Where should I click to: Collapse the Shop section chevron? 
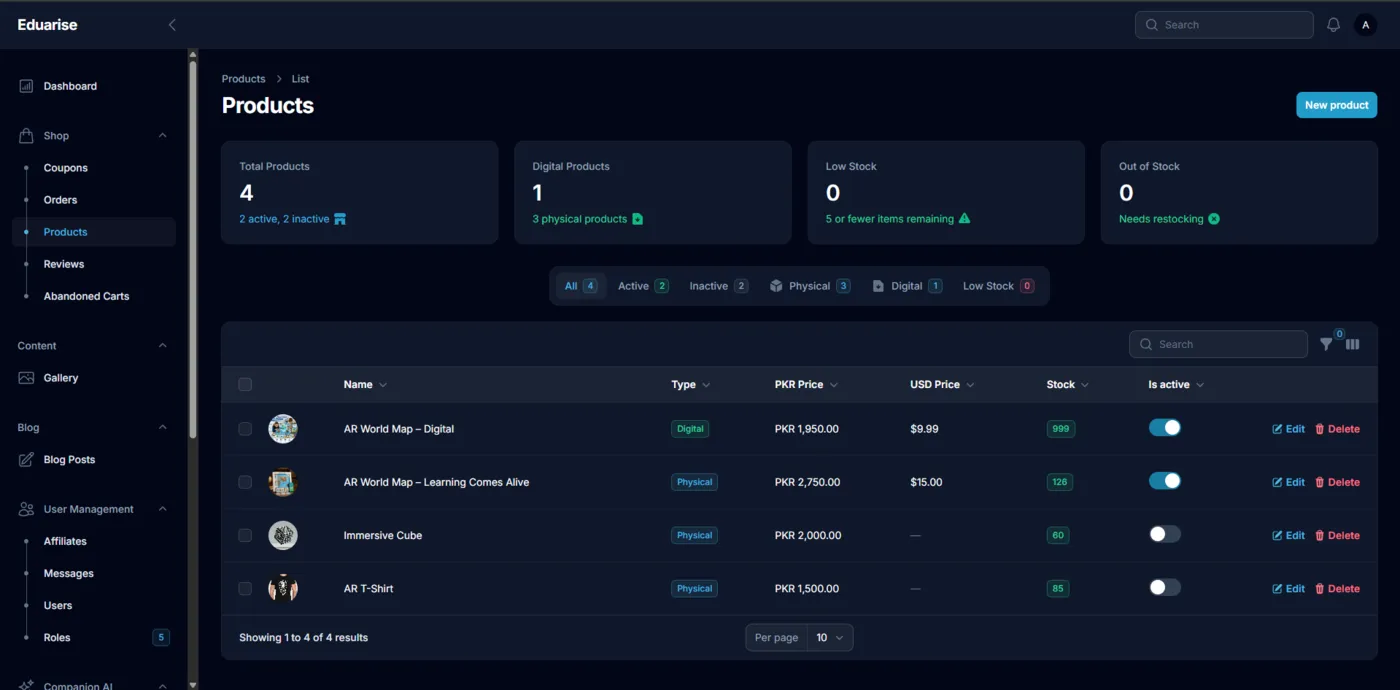(x=162, y=136)
